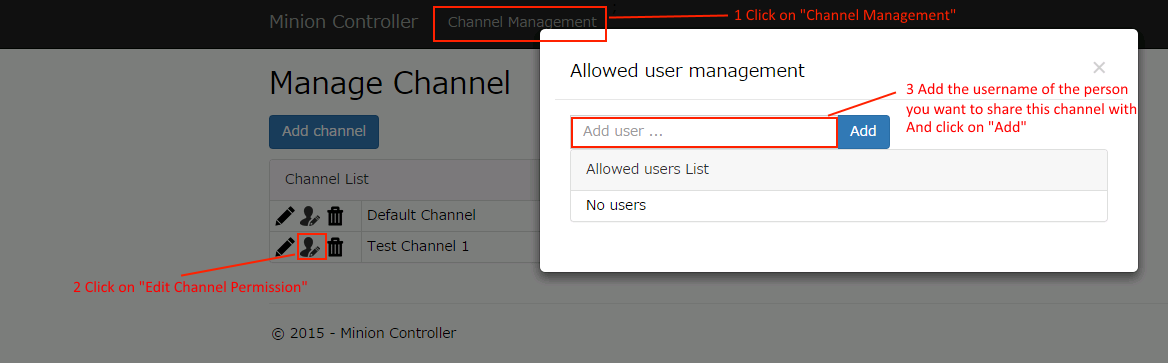
Task: Close the Allowed user management dialog
Action: [1099, 68]
